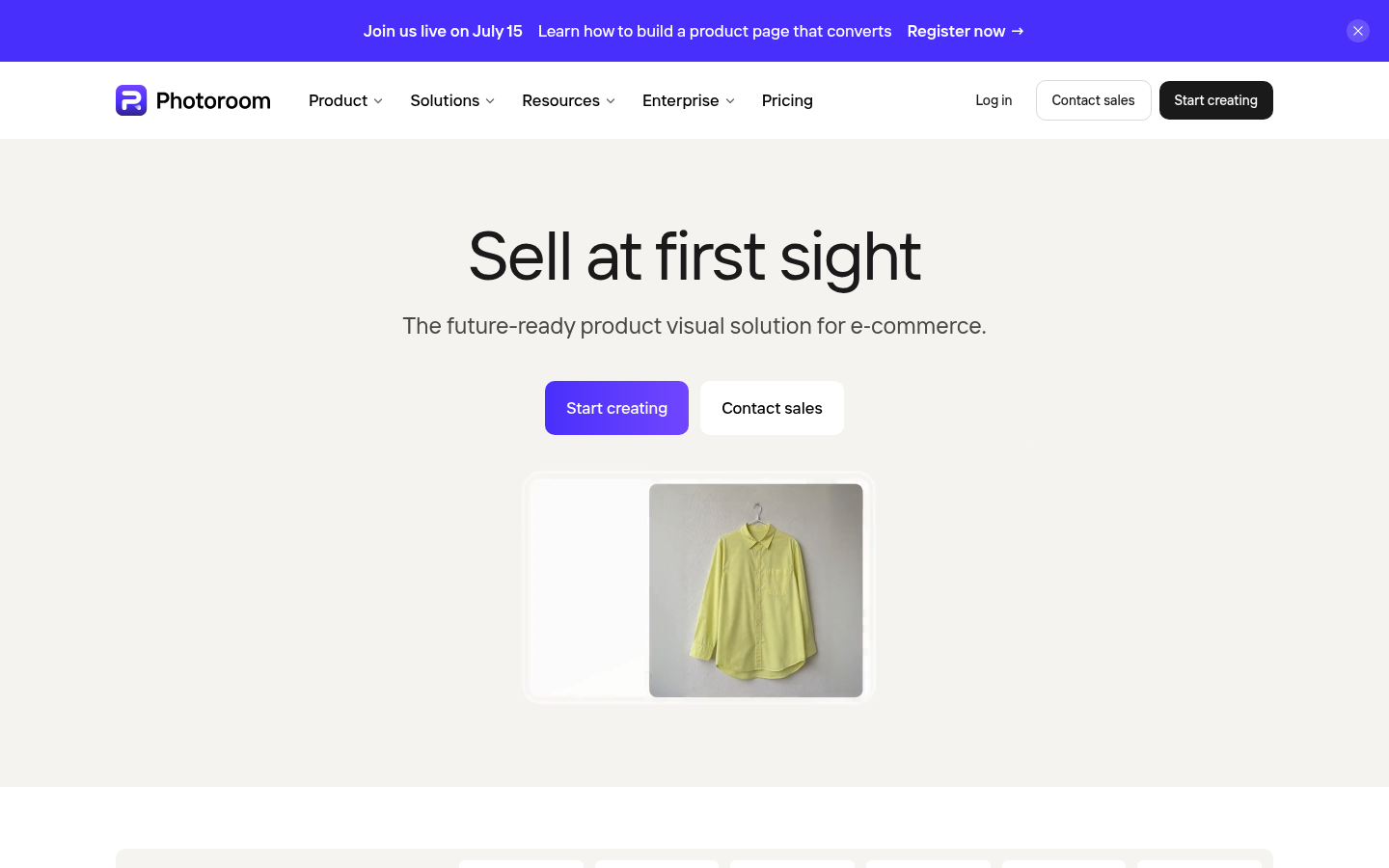This screenshot has height=868, width=1389.
Task: Open the Solutions dropdown menu
Action: point(452,100)
